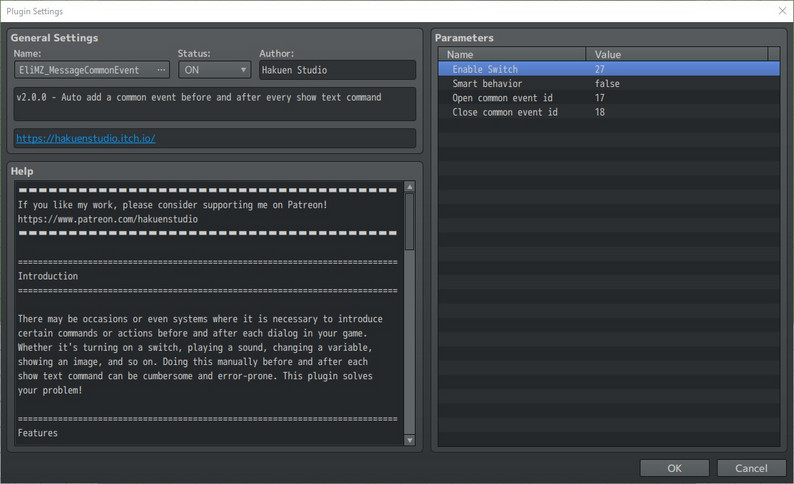Click the value 17 in Parameters
Screen dimensions: 794x484
pyautogui.click(x=600, y=98)
